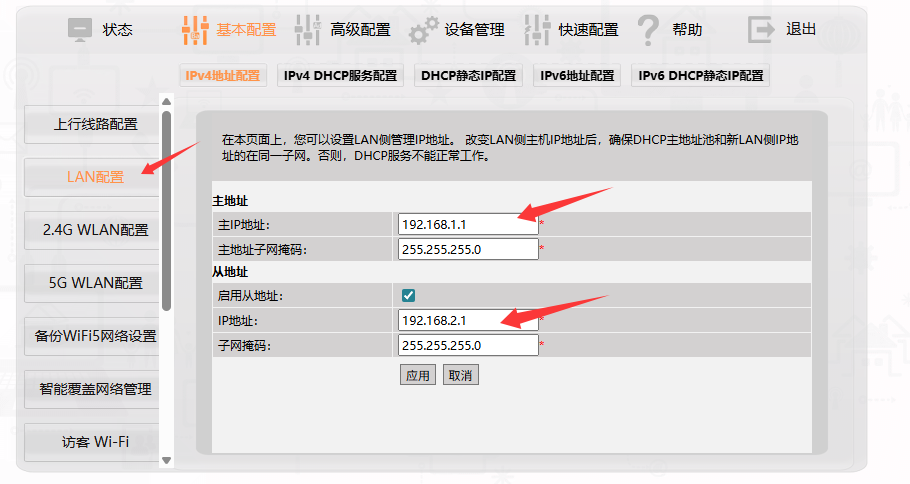The image size is (910, 484).
Task: Open the 帮助 menu label
Action: (687, 30)
